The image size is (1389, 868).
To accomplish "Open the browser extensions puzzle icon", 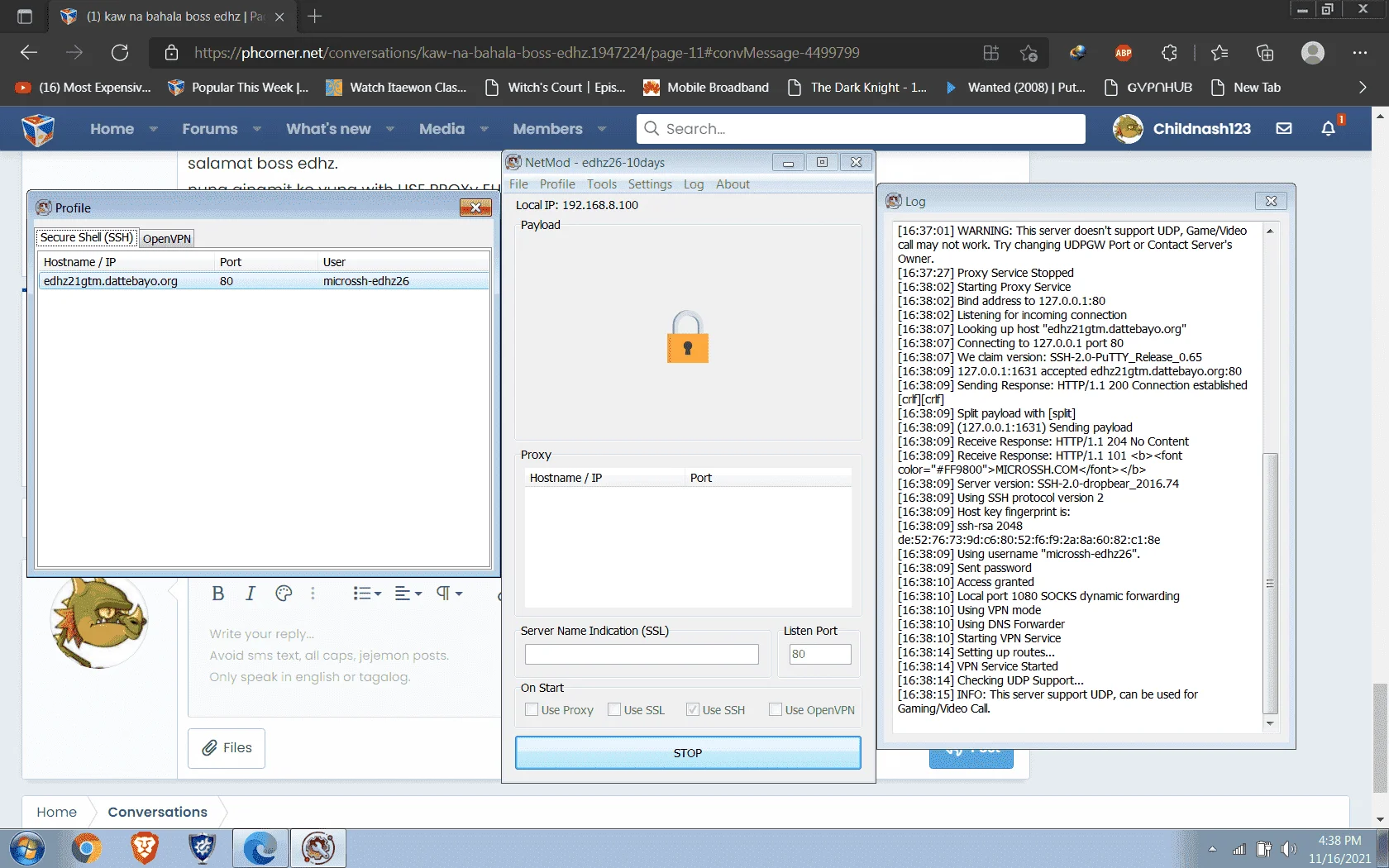I will [x=1169, y=53].
